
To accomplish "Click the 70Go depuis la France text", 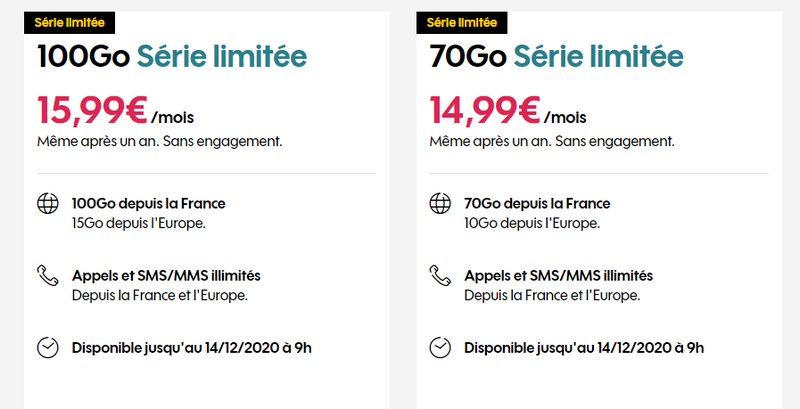I will click(537, 203).
